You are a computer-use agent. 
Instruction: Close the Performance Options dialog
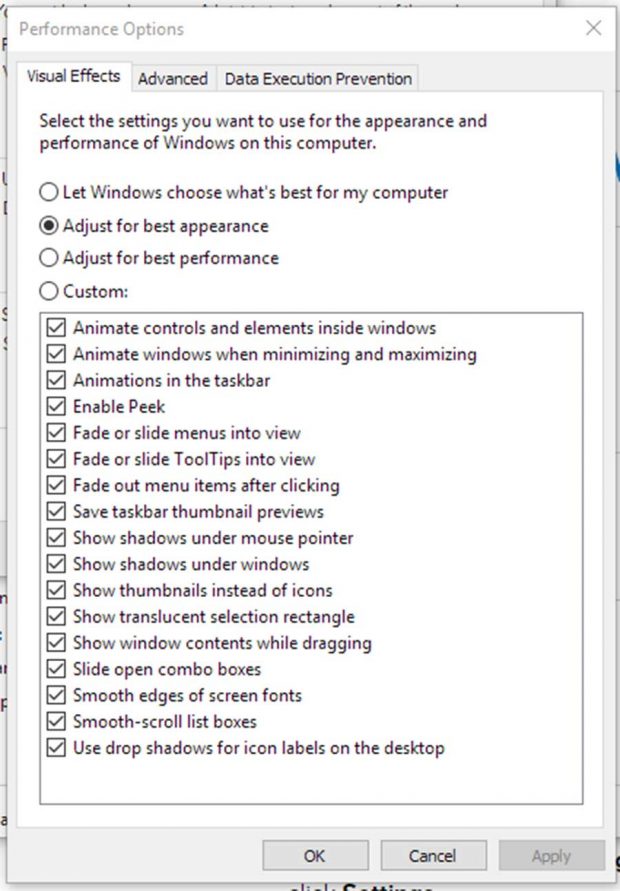[593, 28]
